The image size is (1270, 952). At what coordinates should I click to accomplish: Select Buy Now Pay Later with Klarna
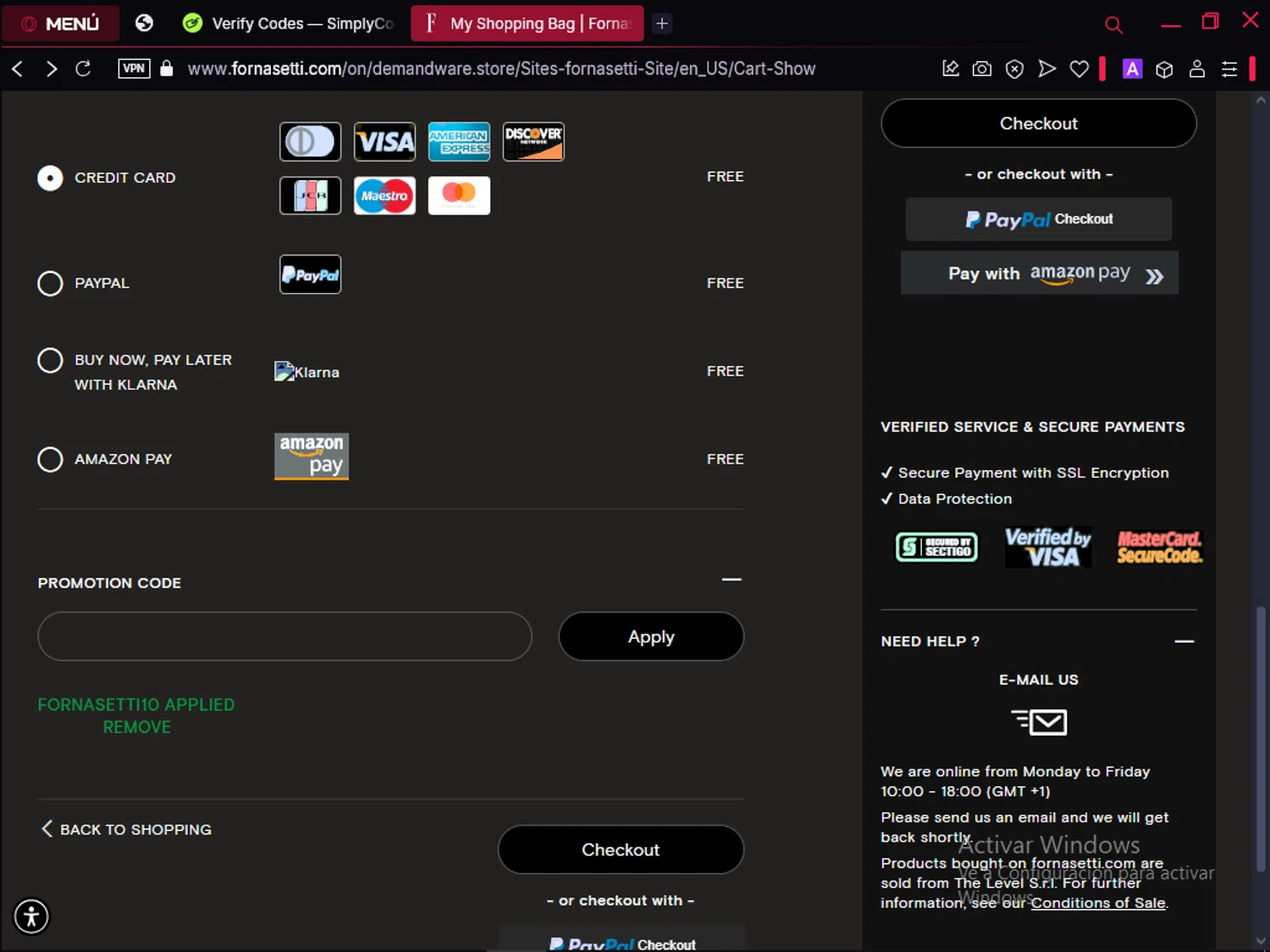click(50, 360)
